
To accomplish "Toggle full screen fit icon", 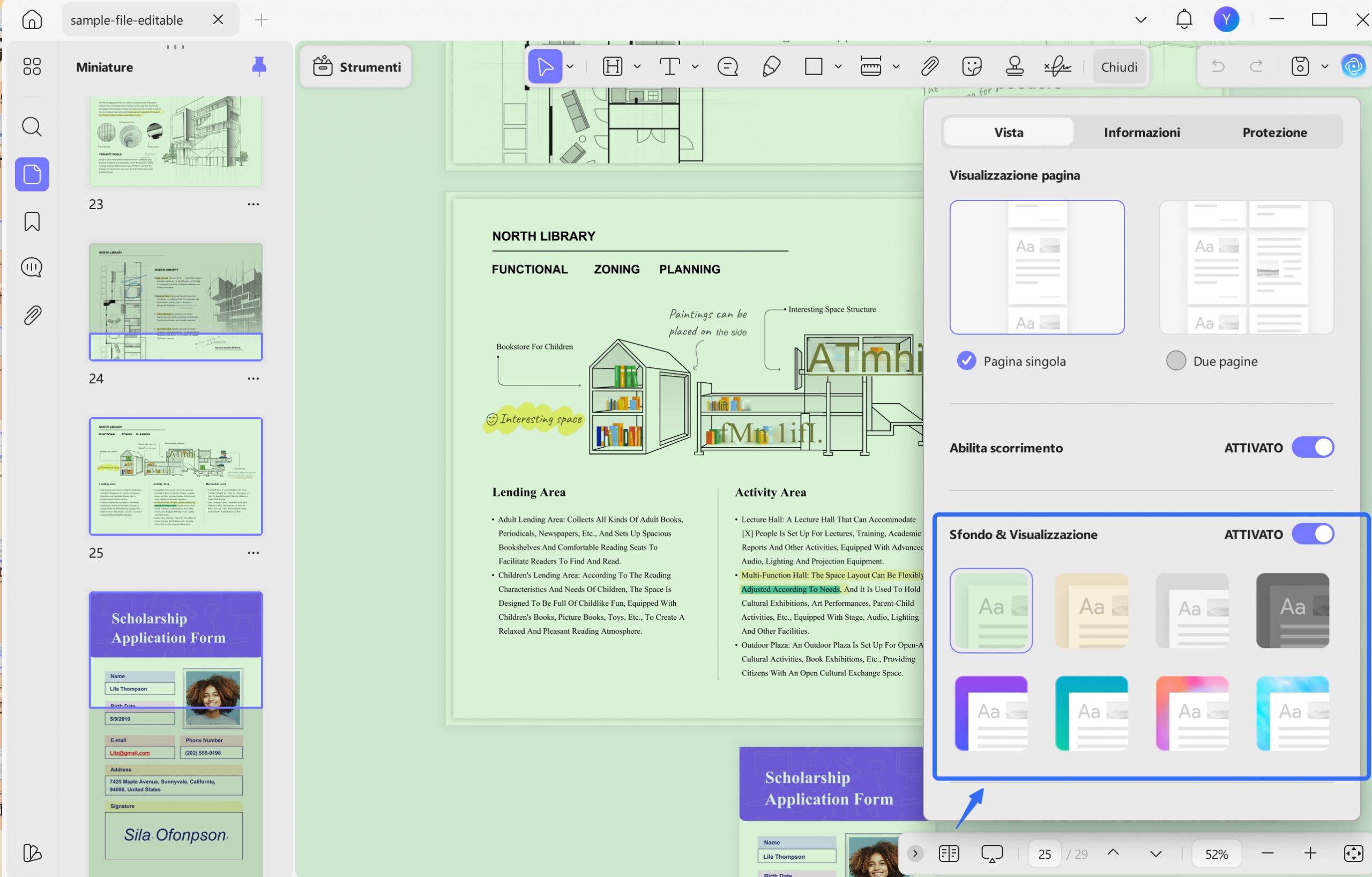I will coord(1353,853).
